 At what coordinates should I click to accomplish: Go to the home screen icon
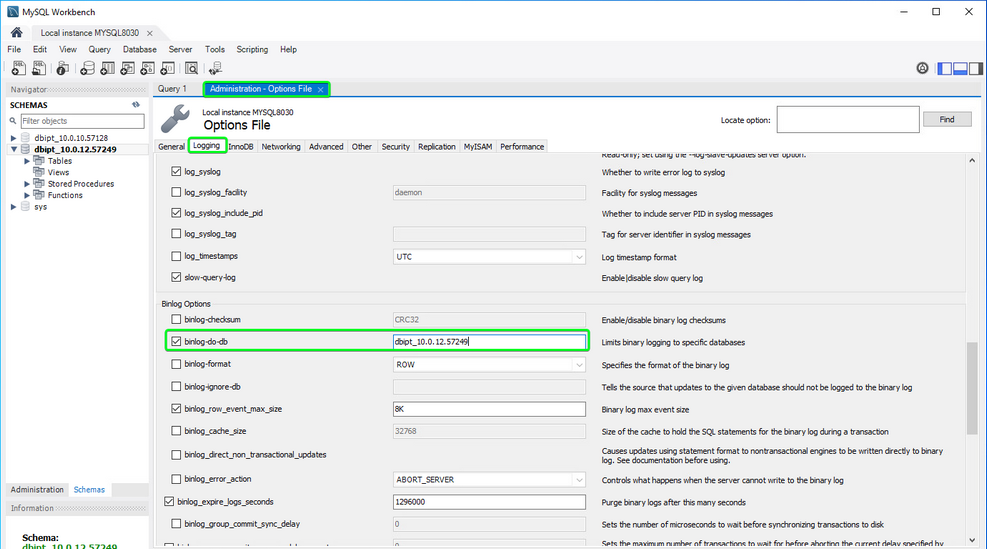16,32
